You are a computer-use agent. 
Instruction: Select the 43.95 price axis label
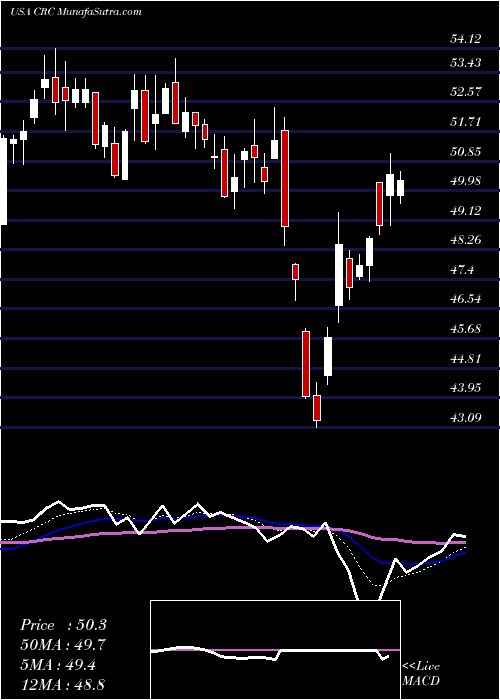click(x=466, y=388)
